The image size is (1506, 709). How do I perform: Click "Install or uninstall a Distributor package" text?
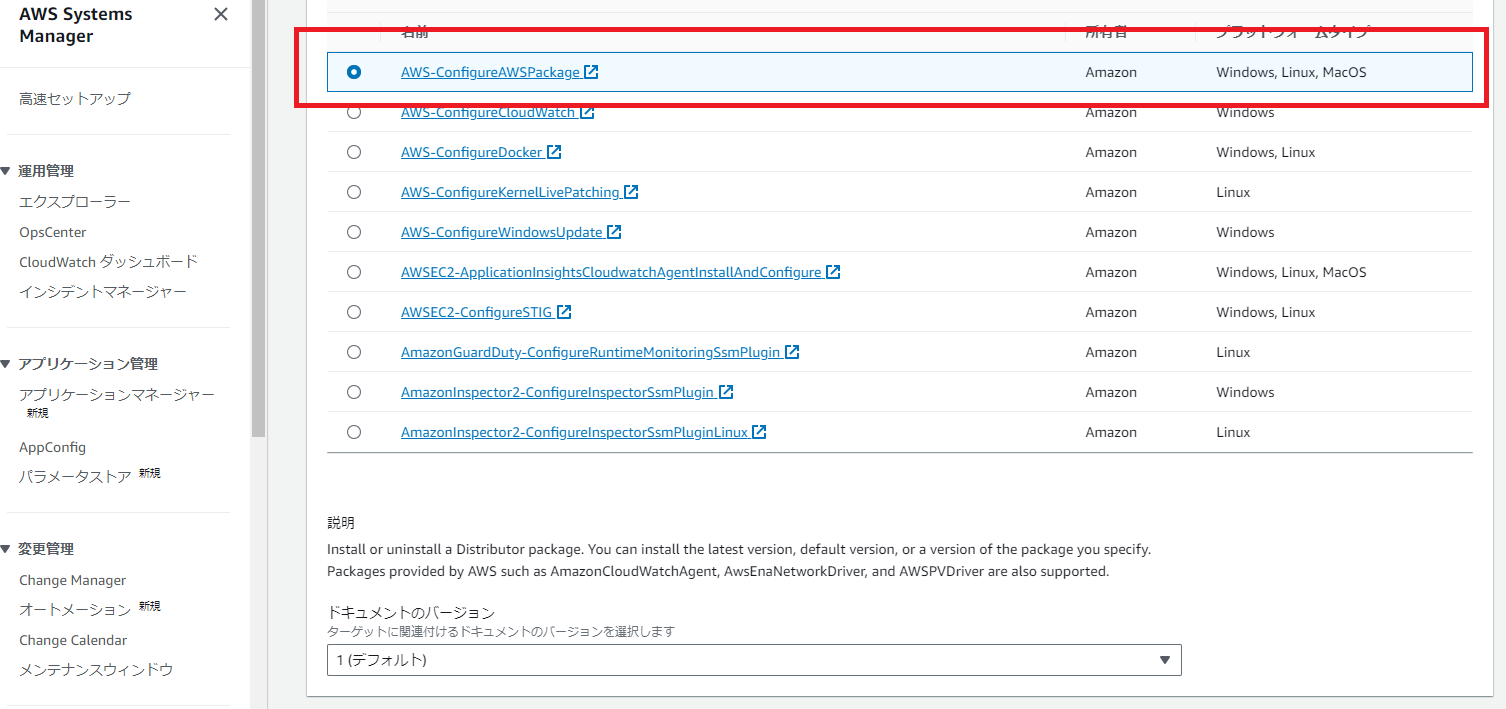[455, 550]
